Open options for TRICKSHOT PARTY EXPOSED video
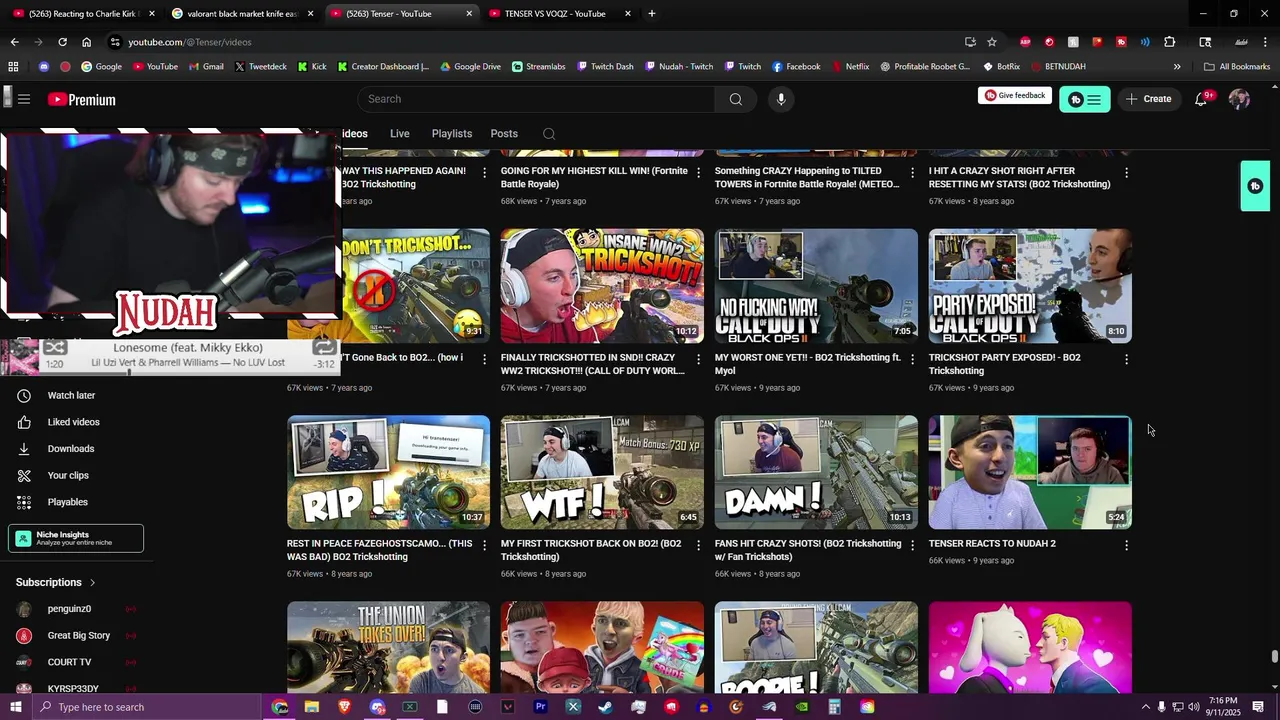The width and height of the screenshot is (1280, 720). click(x=1126, y=359)
